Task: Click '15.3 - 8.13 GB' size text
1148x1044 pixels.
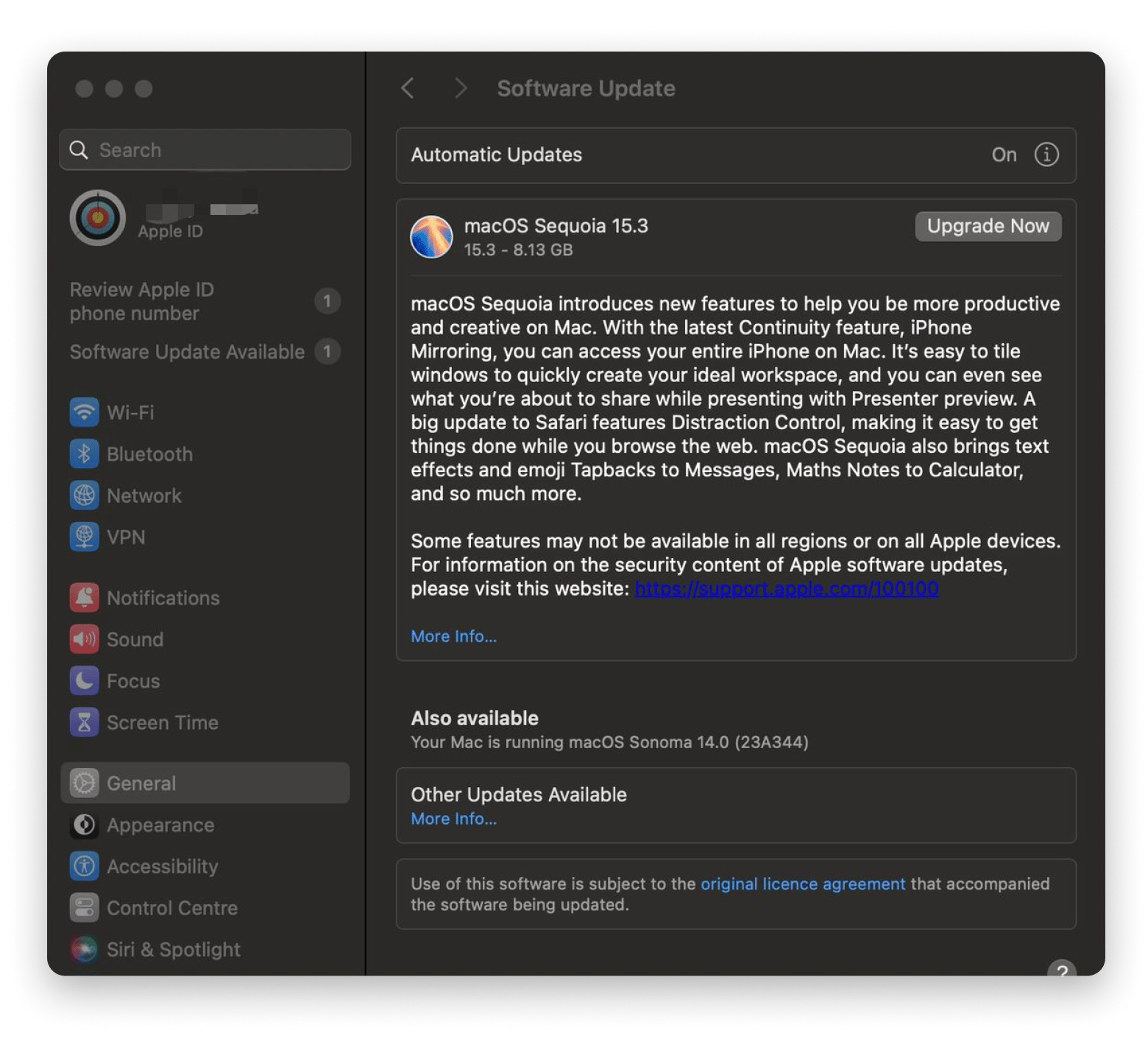Action: [518, 250]
